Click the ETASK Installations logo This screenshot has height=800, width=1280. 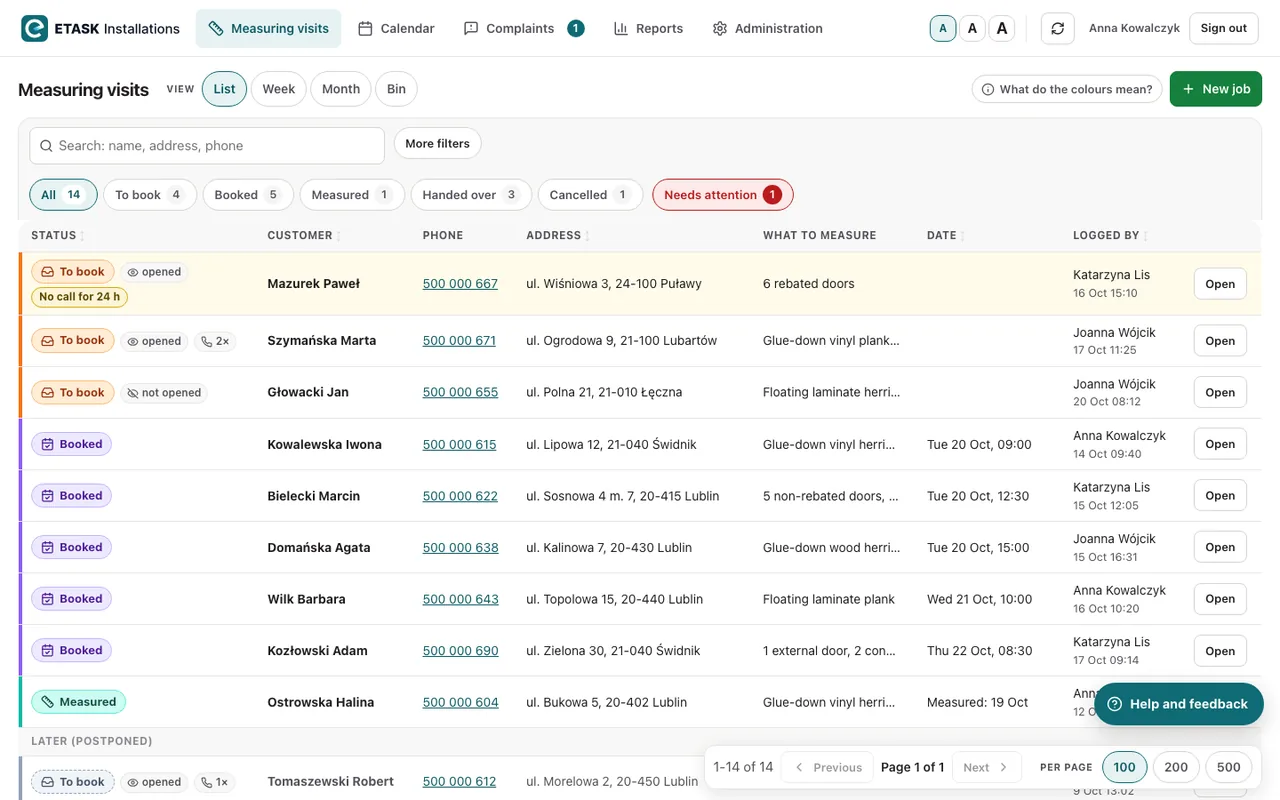[100, 28]
